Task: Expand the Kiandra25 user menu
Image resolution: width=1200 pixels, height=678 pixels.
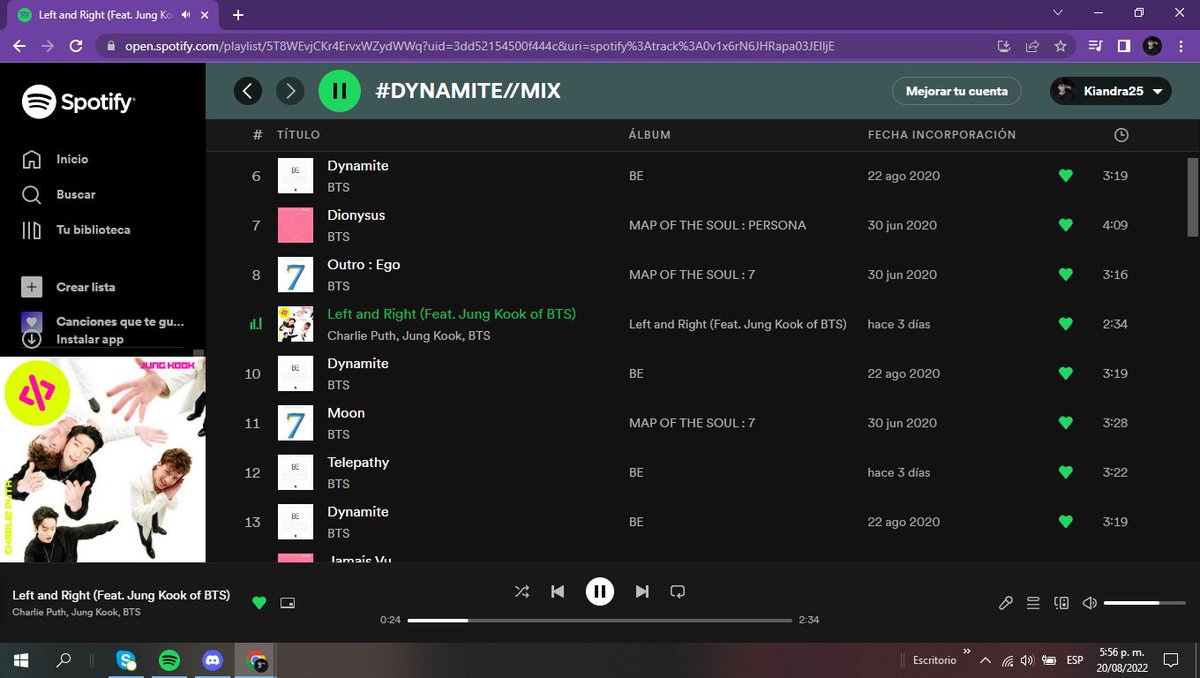Action: coord(1110,91)
